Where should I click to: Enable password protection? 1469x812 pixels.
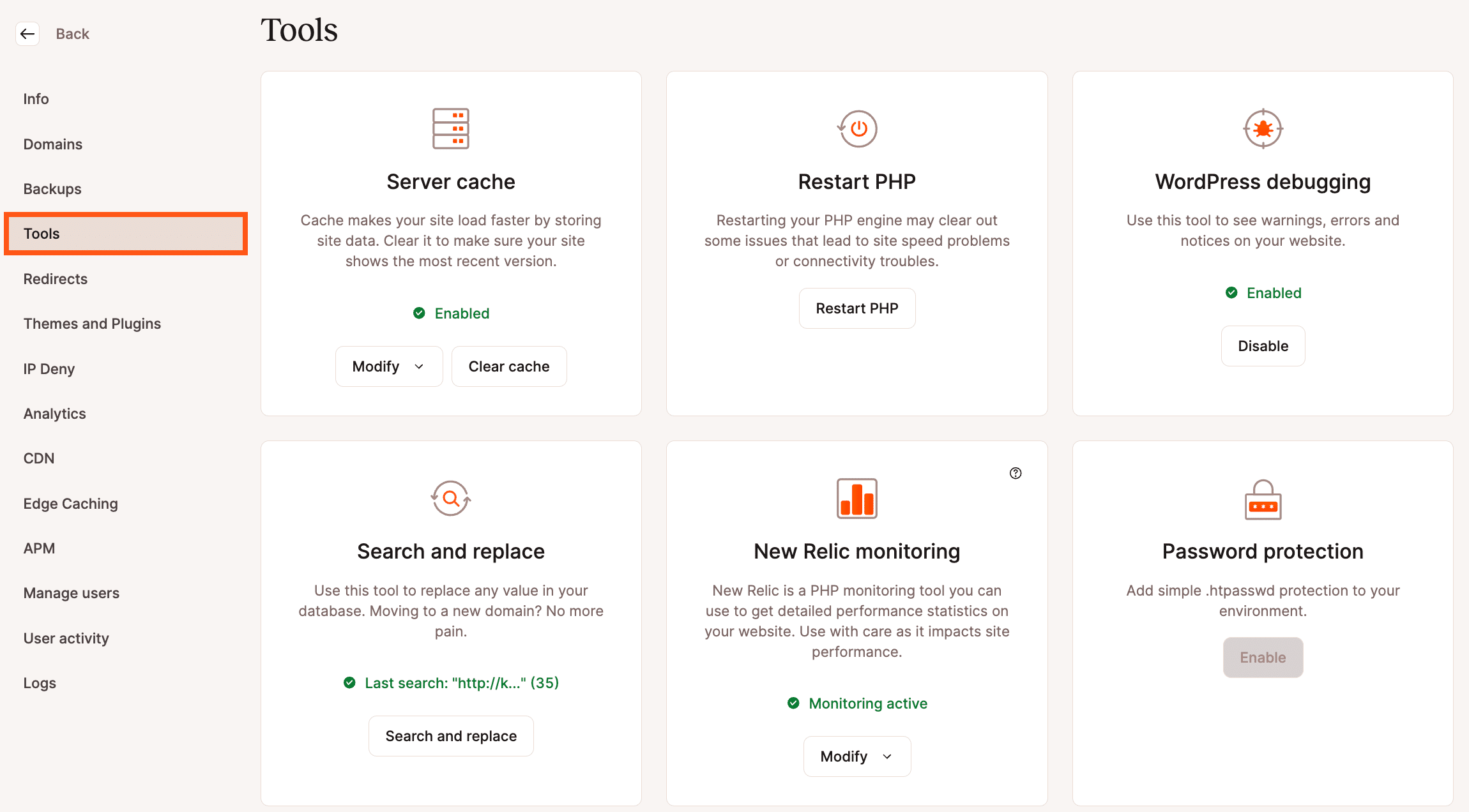[x=1263, y=658]
